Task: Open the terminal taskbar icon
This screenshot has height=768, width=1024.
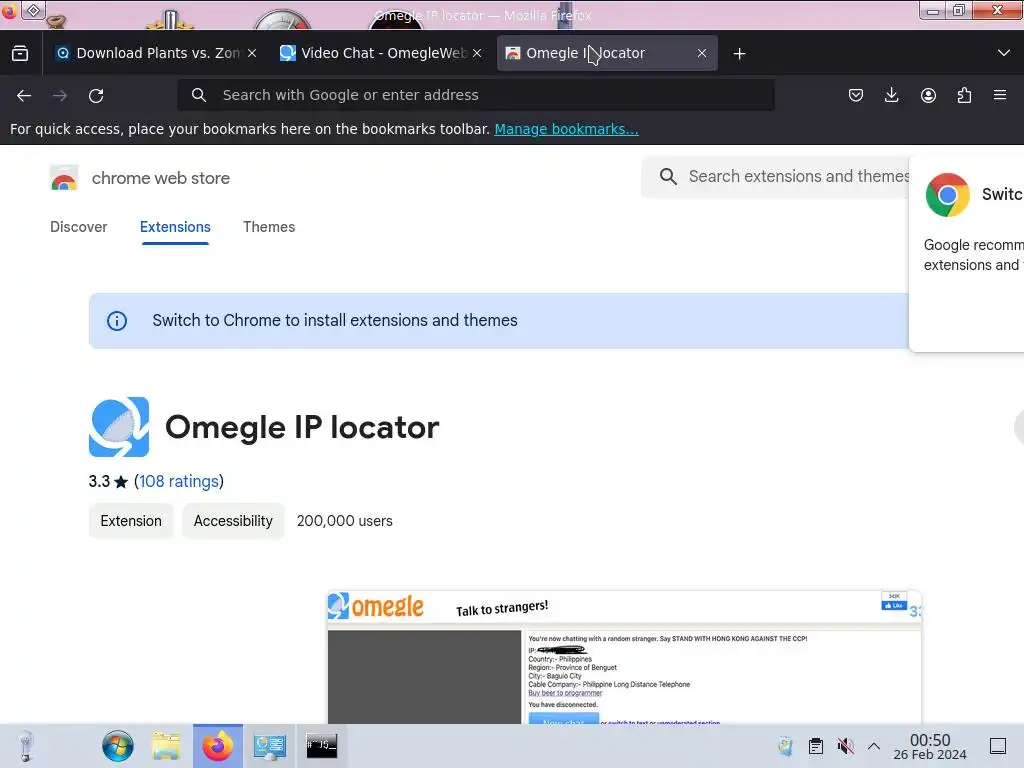Action: coord(321,746)
